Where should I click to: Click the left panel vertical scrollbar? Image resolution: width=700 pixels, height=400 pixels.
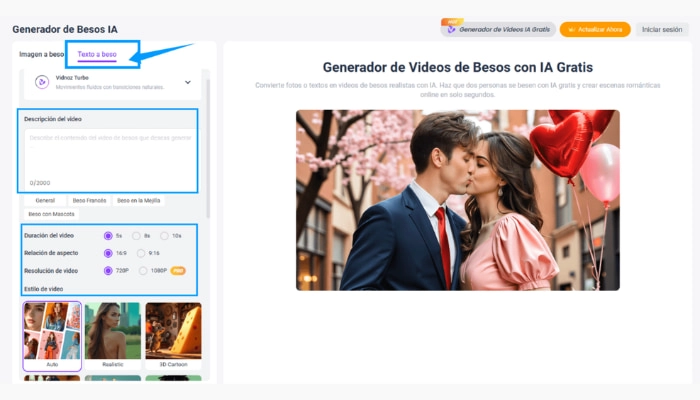tap(208, 147)
